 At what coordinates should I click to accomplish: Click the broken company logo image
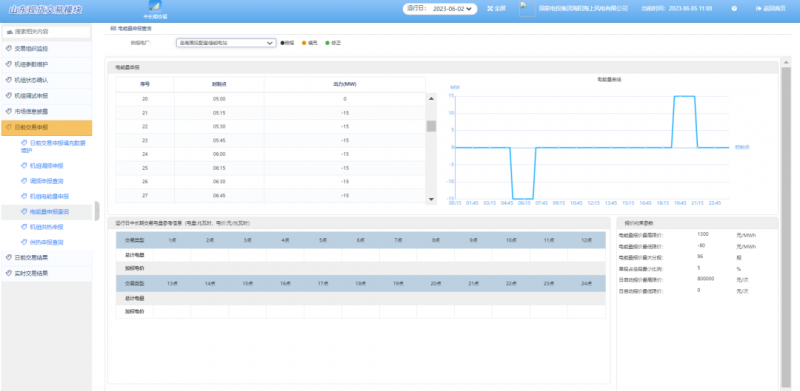pos(527,9)
